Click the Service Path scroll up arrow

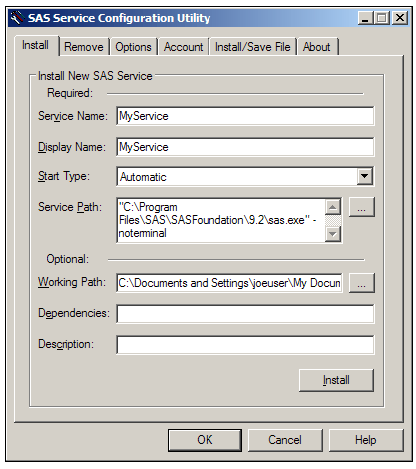point(333,207)
